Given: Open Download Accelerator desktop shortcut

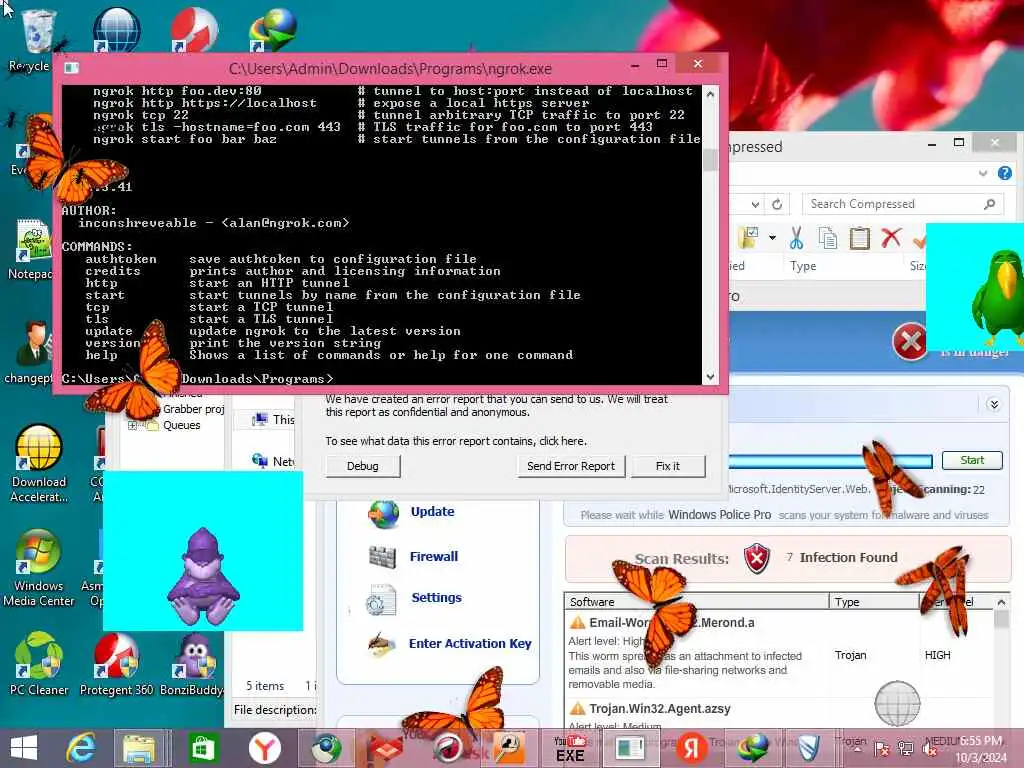Looking at the screenshot, I should 39,463.
